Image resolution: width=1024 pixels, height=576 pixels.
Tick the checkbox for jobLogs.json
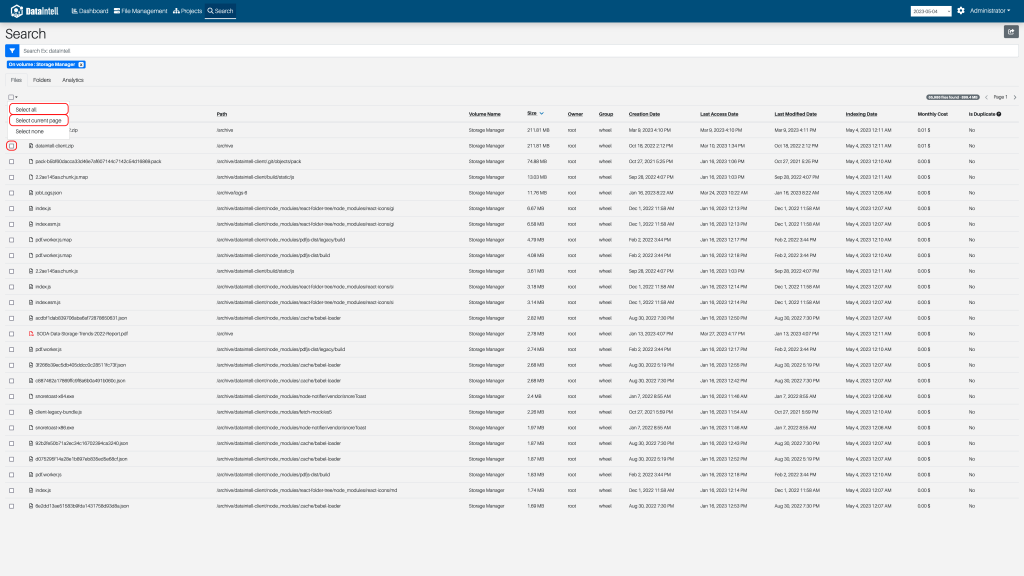(12, 193)
